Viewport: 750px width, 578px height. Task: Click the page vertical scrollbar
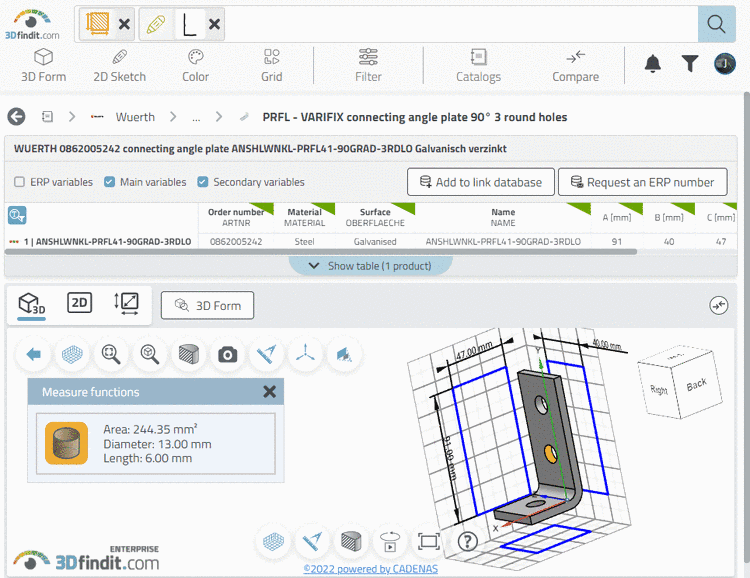pyautogui.click(x=746, y=325)
